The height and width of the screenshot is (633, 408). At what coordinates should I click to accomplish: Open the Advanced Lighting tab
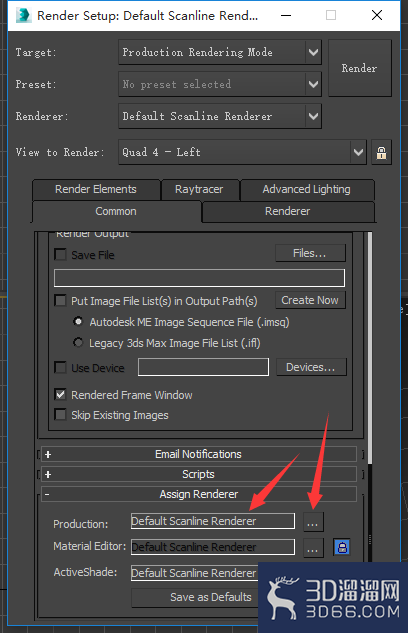(307, 189)
